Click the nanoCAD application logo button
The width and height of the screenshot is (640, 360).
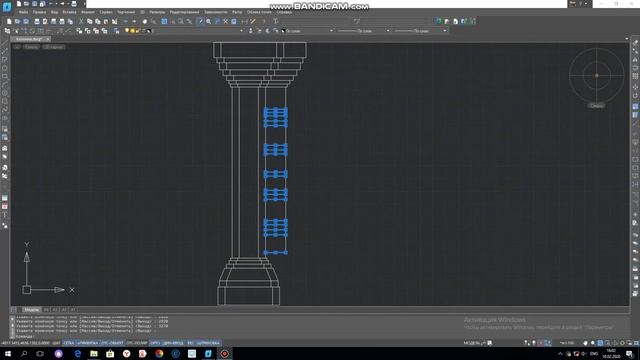[x=7, y=7]
